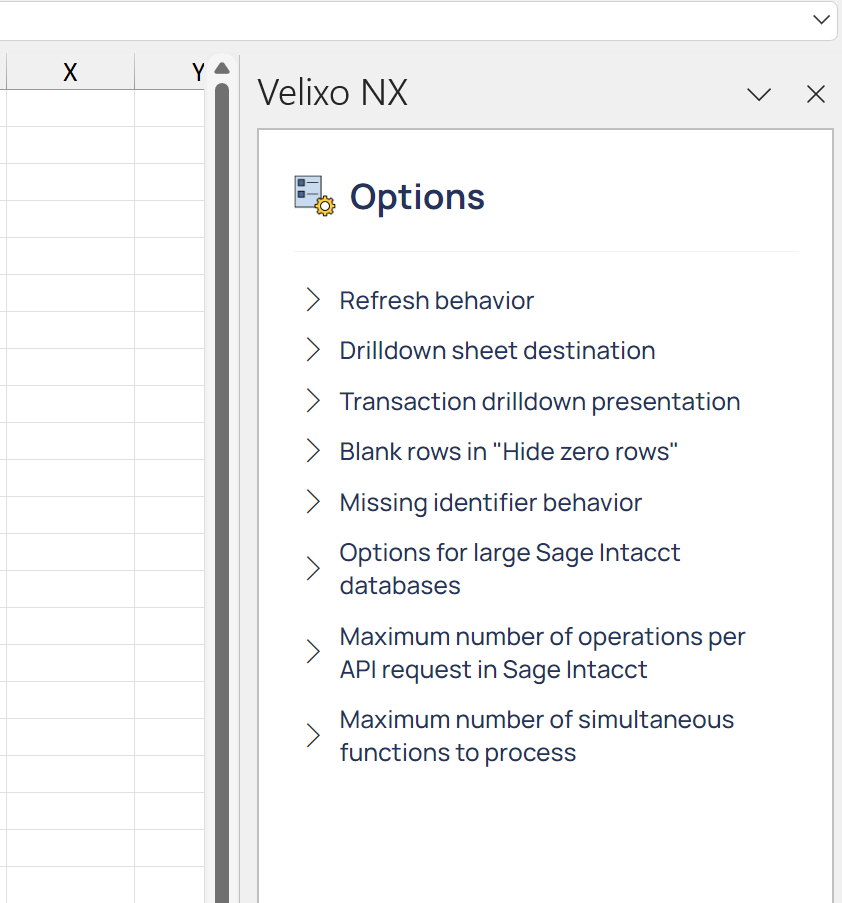842x903 pixels.
Task: Expand the Refresh behavior chevron
Action: 313,300
